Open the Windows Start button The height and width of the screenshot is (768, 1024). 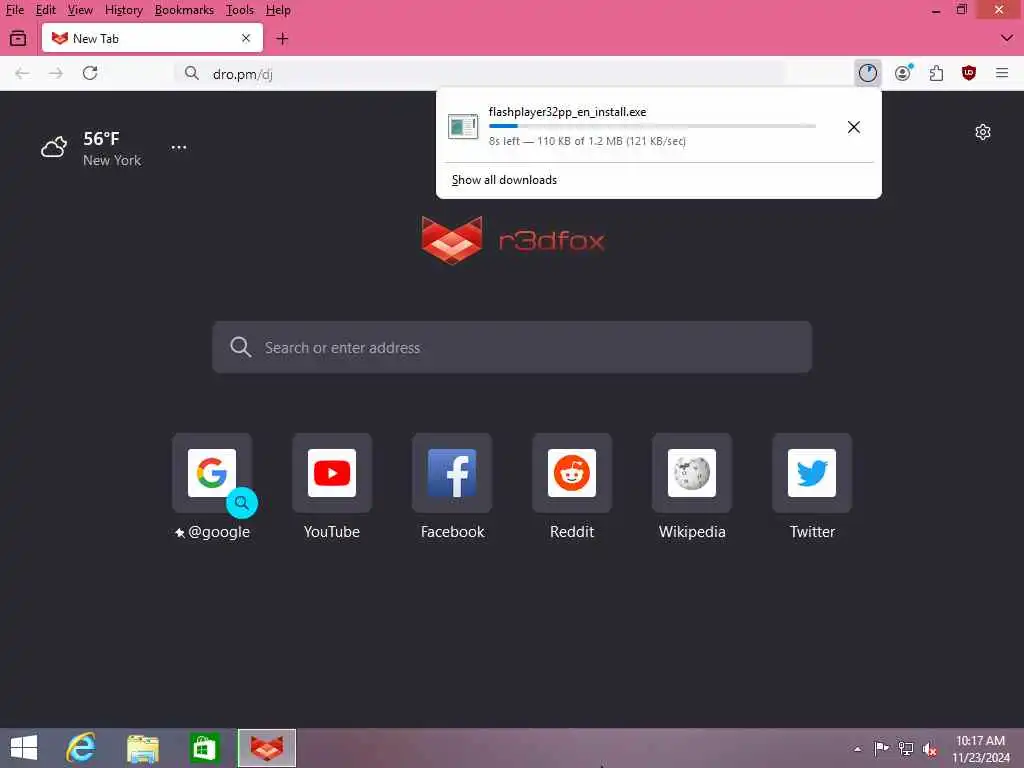[24, 748]
